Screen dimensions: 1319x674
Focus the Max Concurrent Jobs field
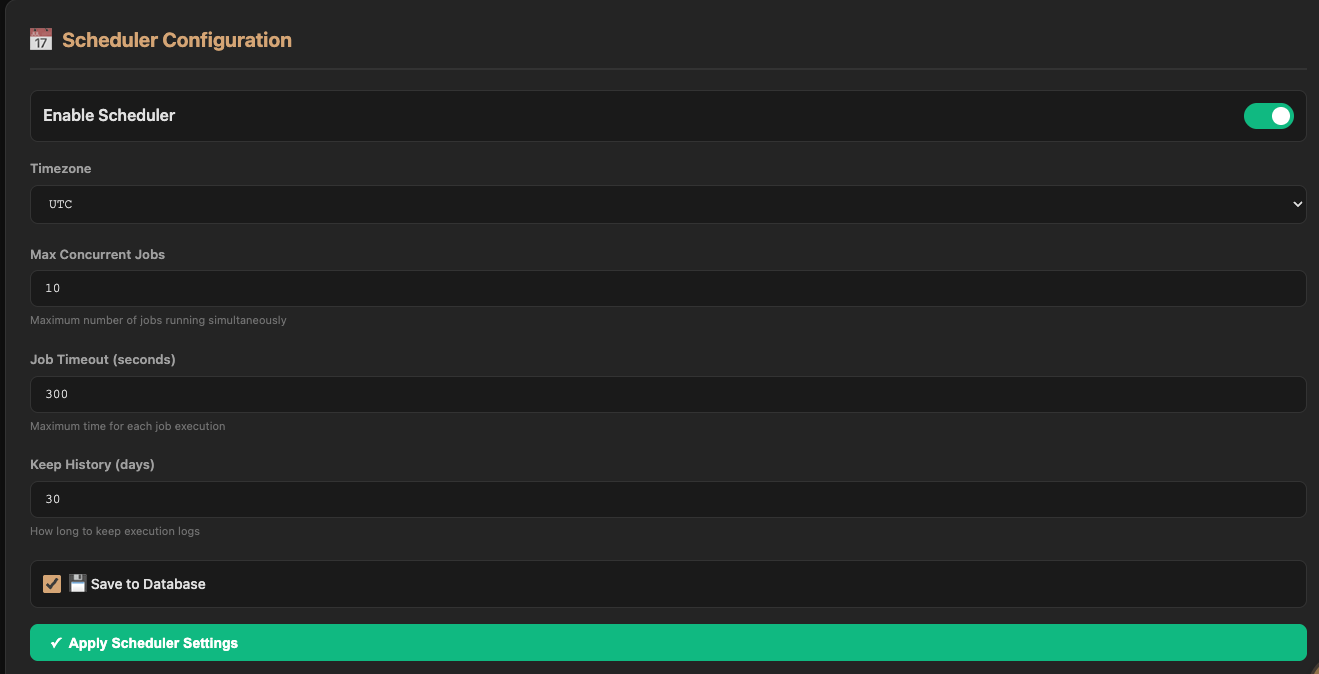667,288
